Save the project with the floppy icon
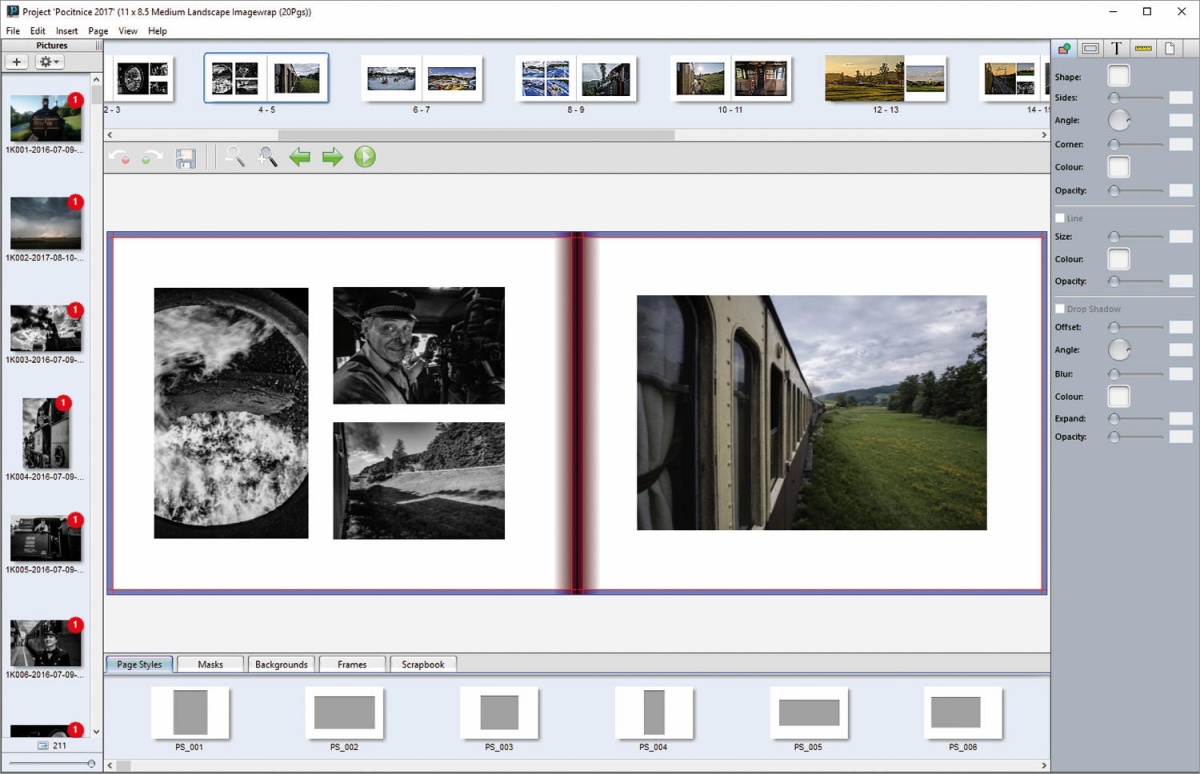 [x=185, y=157]
